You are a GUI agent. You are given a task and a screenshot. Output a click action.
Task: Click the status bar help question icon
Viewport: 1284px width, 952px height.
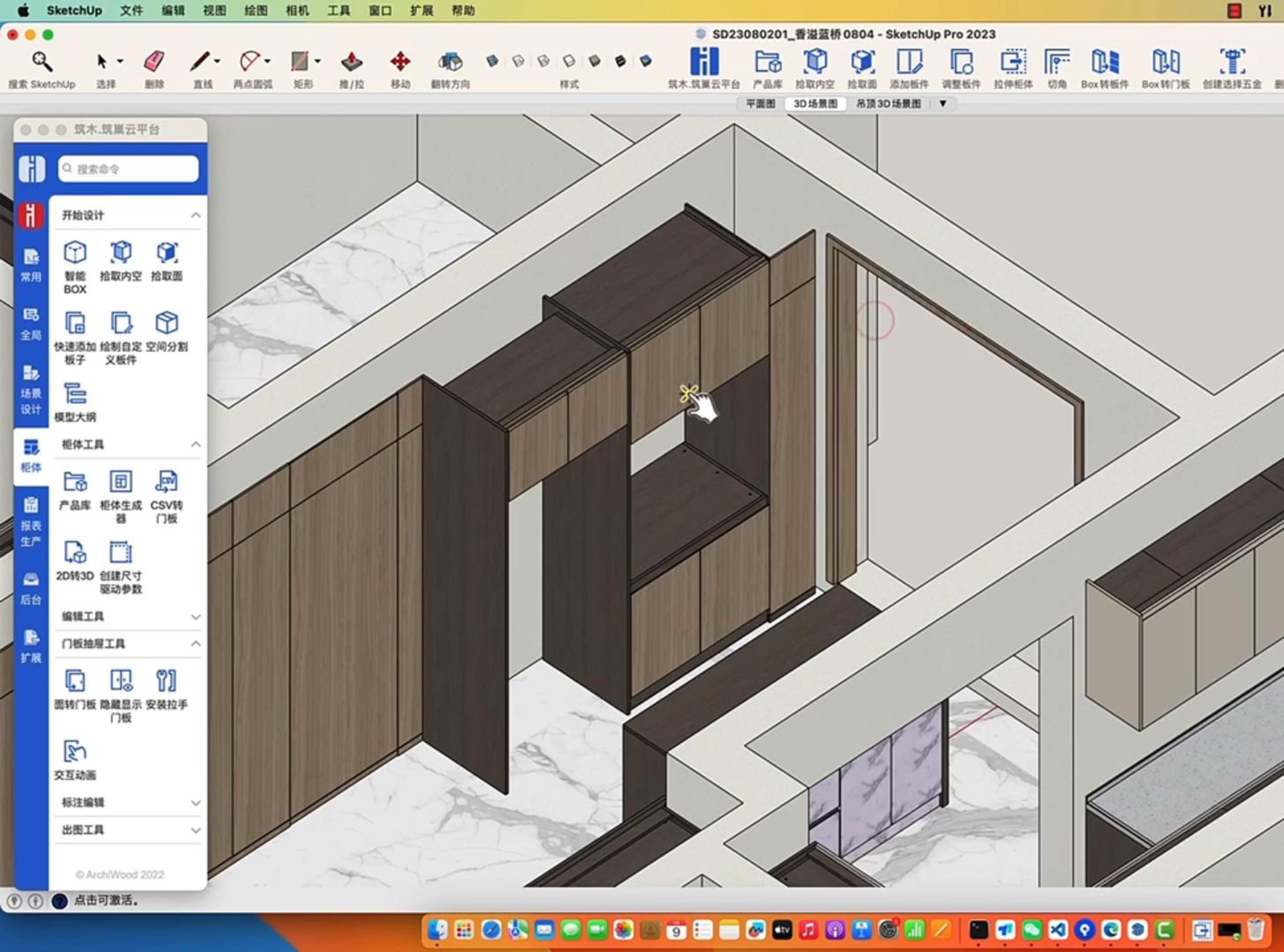60,901
